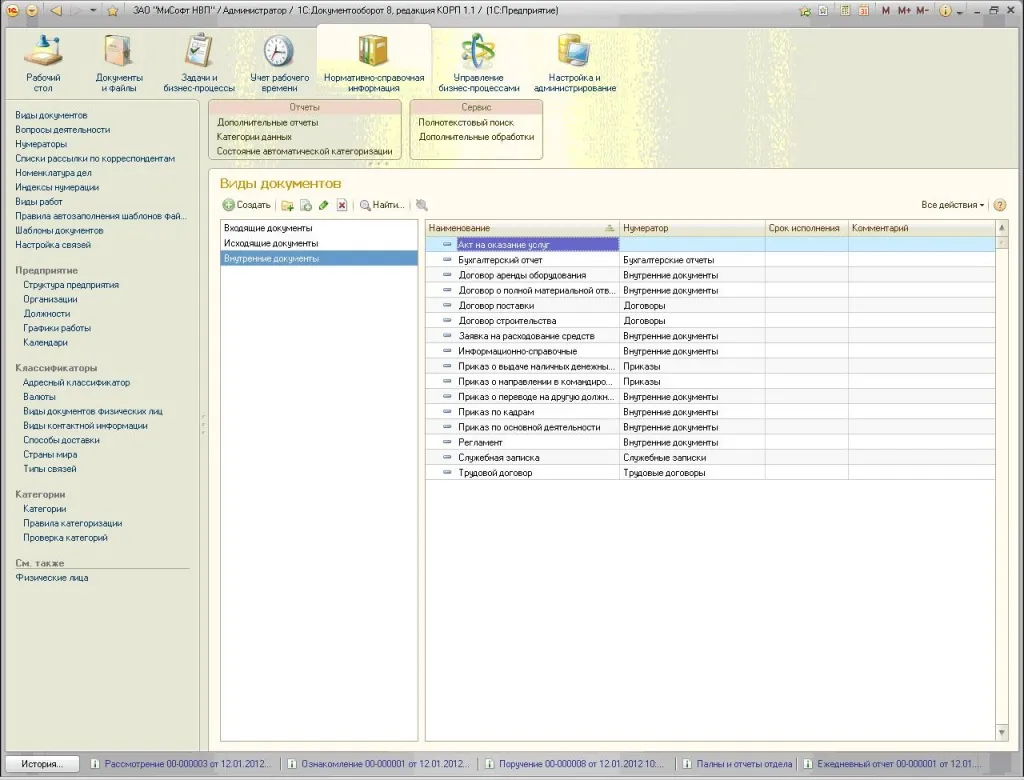Open Настройка и администрирование section
The width and height of the screenshot is (1024, 780).
(x=574, y=61)
